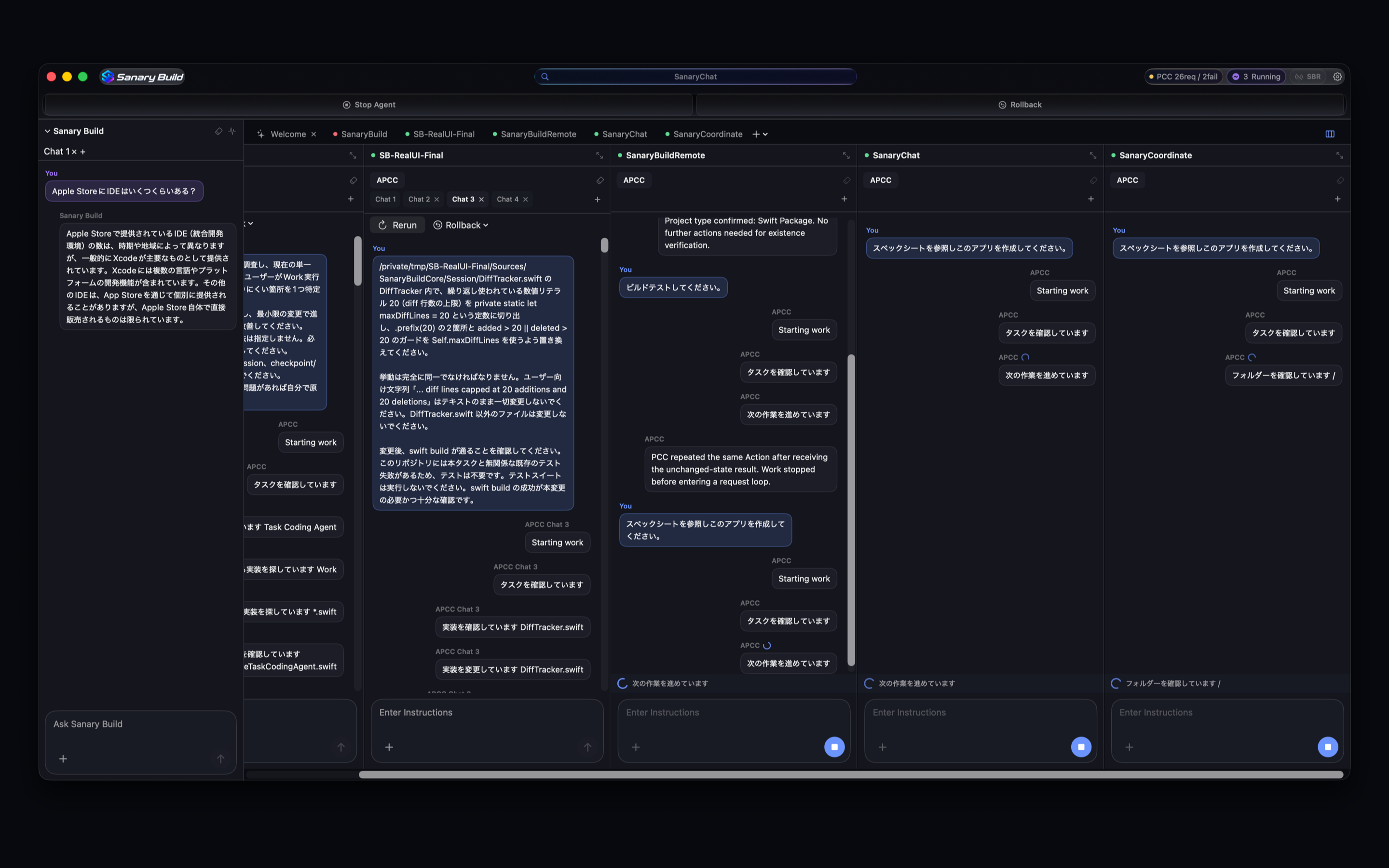Click the eraser icon in Sanary Build sidebar
The width and height of the screenshot is (1389, 868).
[x=218, y=131]
